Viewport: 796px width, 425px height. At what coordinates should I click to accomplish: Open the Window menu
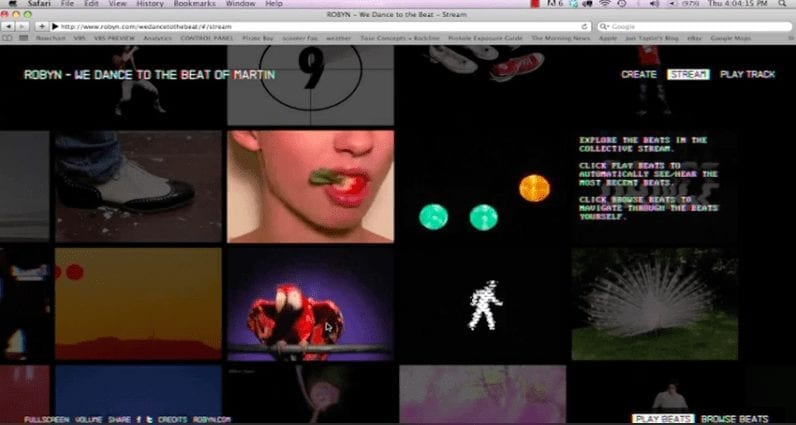(x=240, y=4)
